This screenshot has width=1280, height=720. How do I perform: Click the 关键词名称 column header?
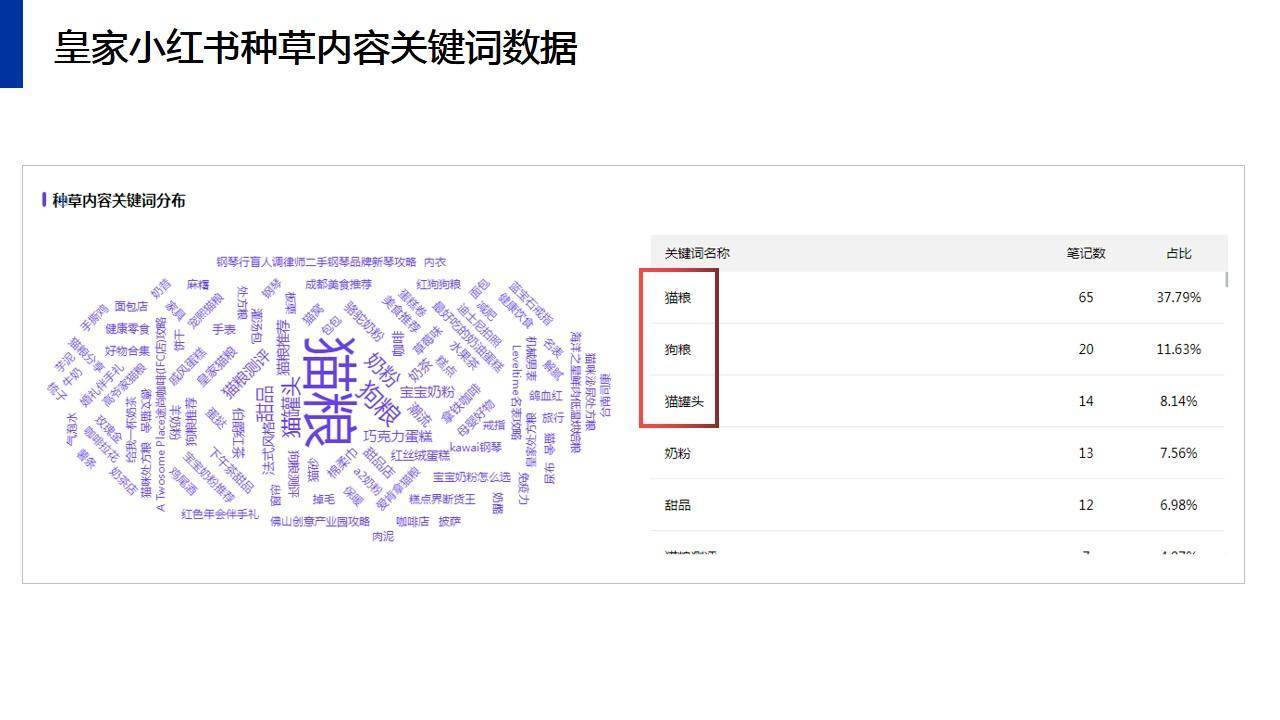[697, 253]
